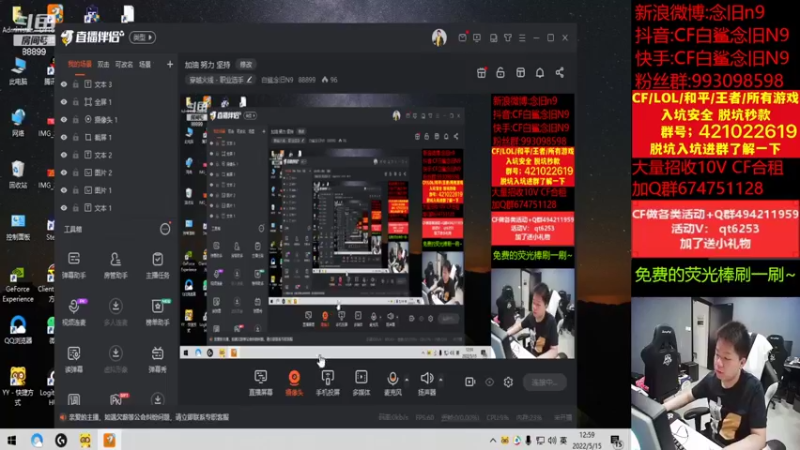Open the notification bell

click(540, 73)
